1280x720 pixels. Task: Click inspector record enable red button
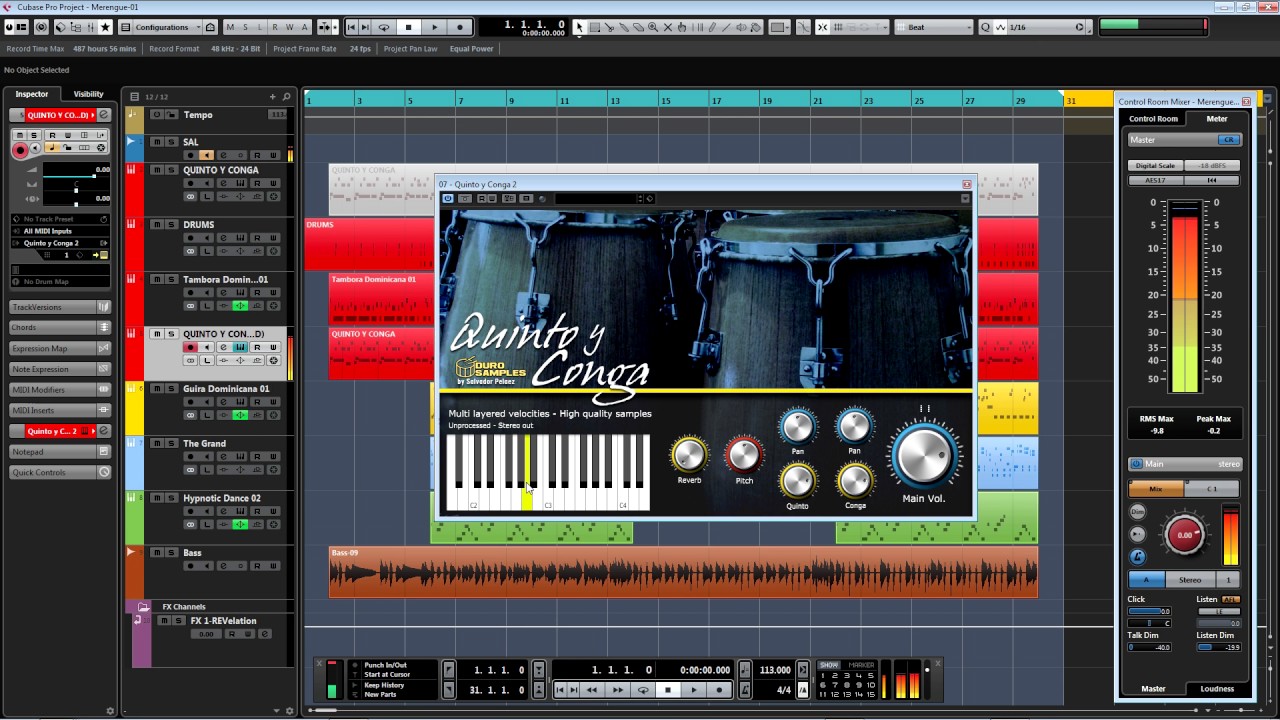point(20,150)
